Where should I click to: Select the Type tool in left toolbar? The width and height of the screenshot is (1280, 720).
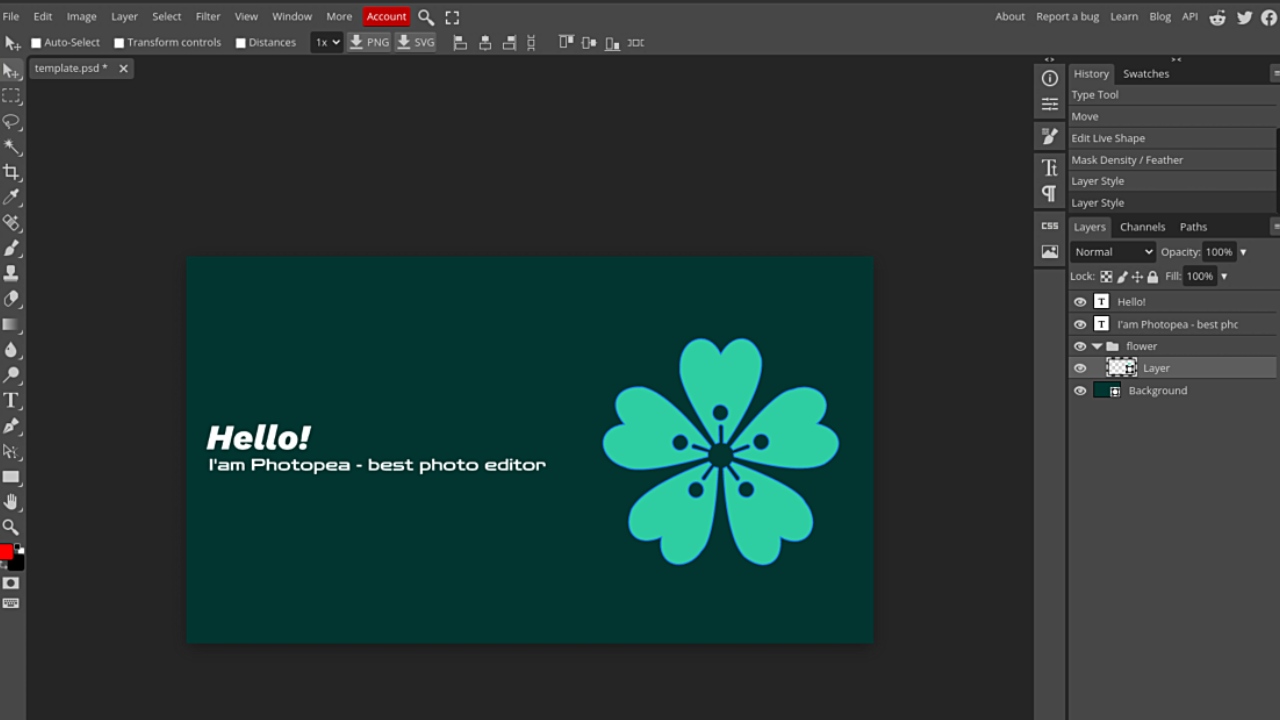click(11, 400)
